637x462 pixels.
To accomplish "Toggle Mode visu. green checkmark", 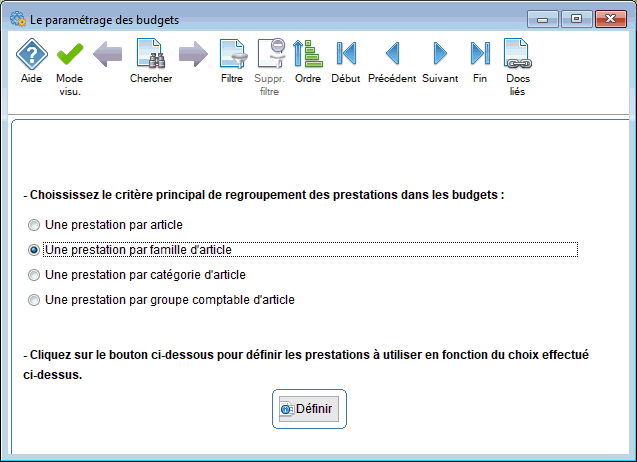I will pyautogui.click(x=70, y=54).
